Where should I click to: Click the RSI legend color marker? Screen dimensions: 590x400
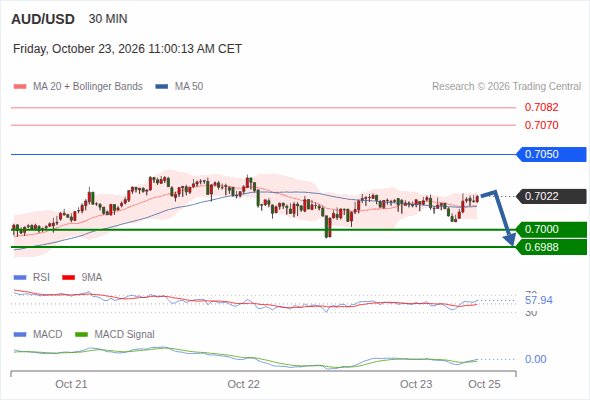click(x=20, y=278)
